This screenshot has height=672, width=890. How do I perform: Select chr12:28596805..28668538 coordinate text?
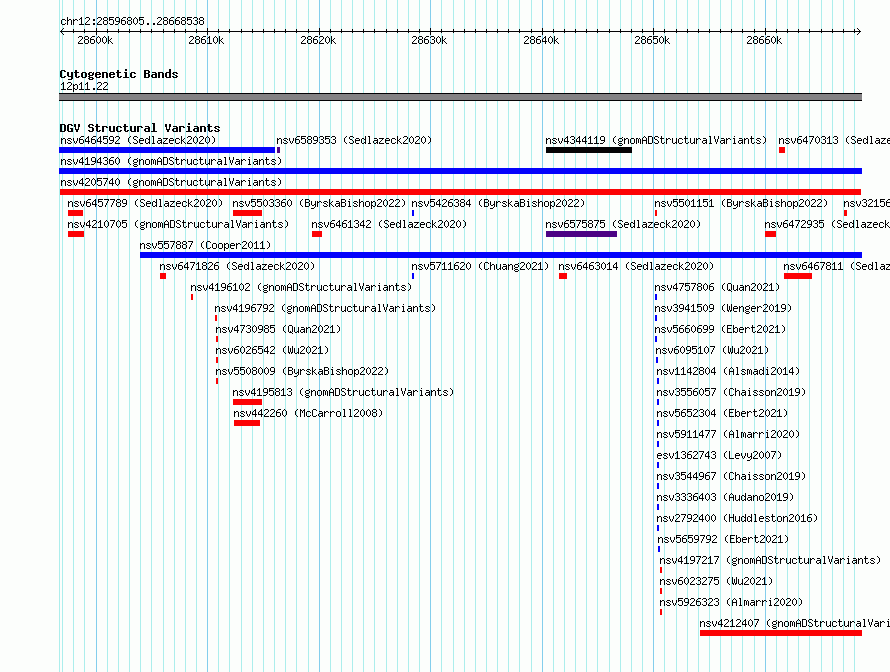[x=132, y=21]
